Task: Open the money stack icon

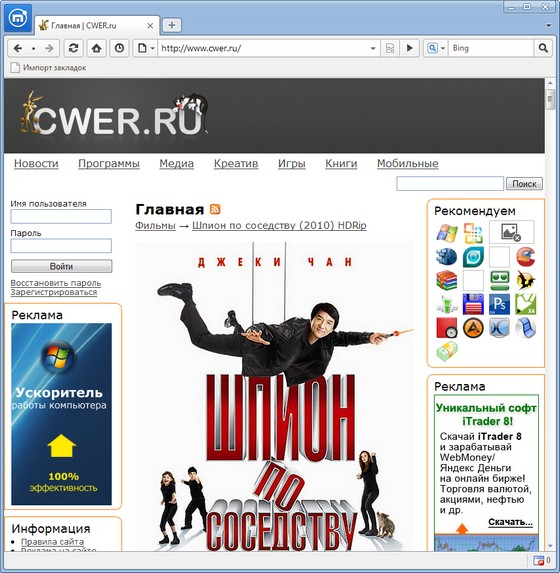Action: (447, 352)
